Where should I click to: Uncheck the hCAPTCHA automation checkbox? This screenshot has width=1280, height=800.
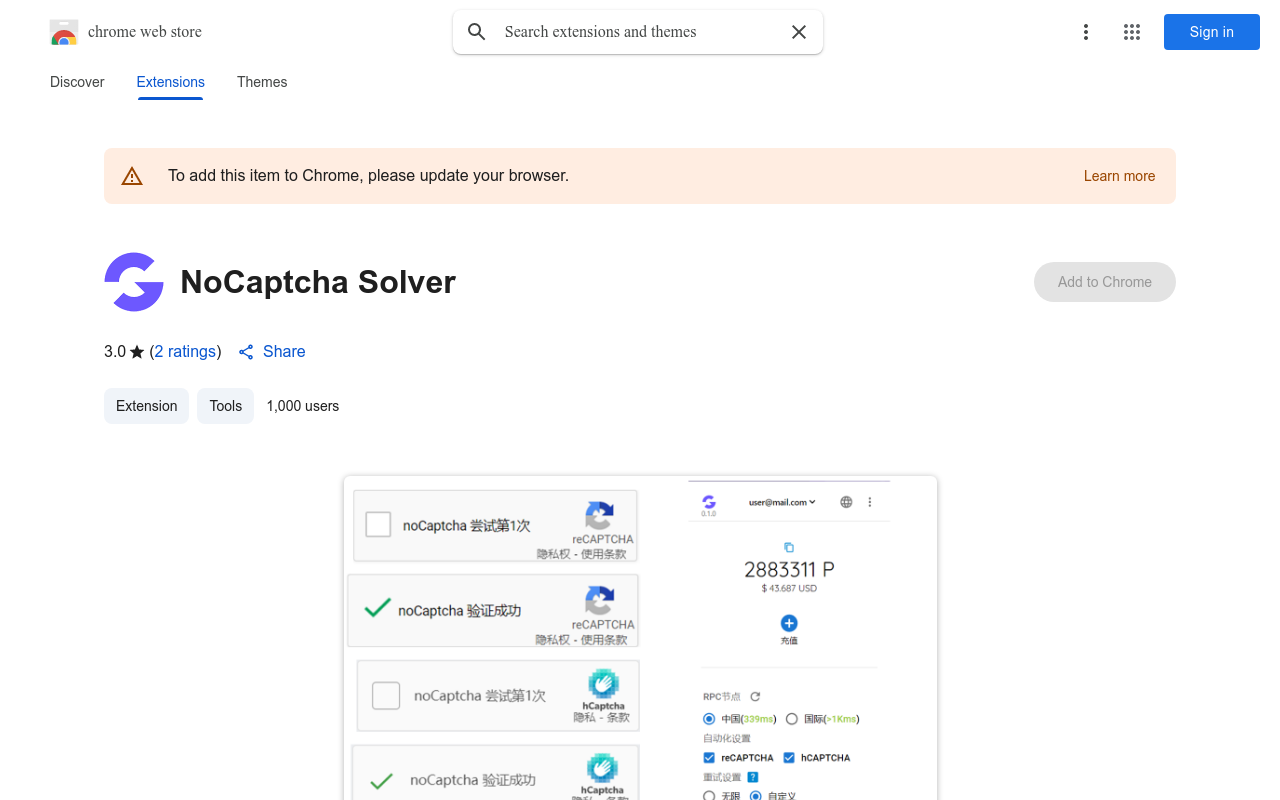tap(789, 756)
